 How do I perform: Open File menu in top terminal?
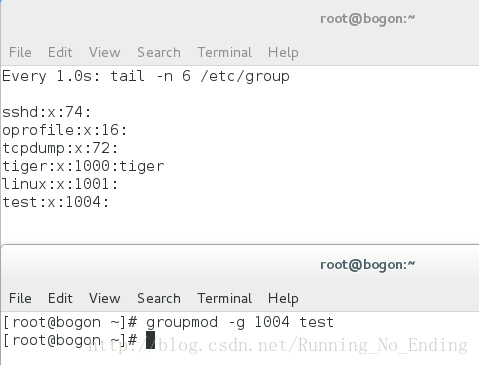(x=20, y=52)
